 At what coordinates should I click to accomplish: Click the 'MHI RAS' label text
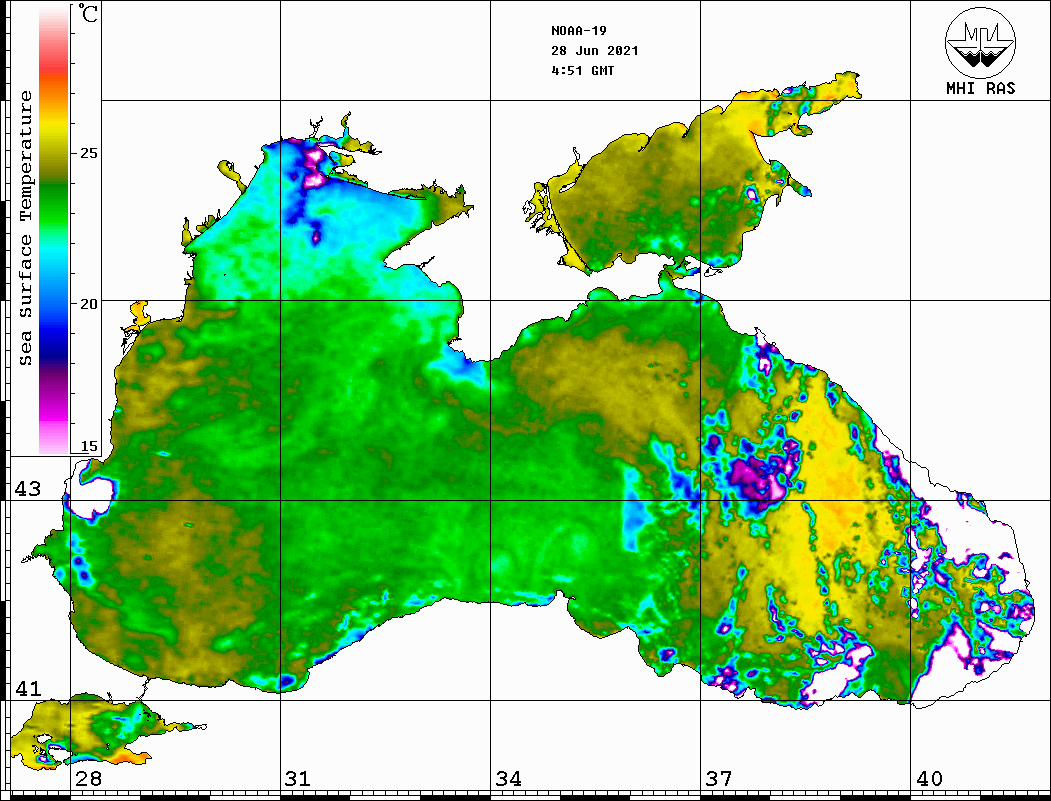pos(981,88)
